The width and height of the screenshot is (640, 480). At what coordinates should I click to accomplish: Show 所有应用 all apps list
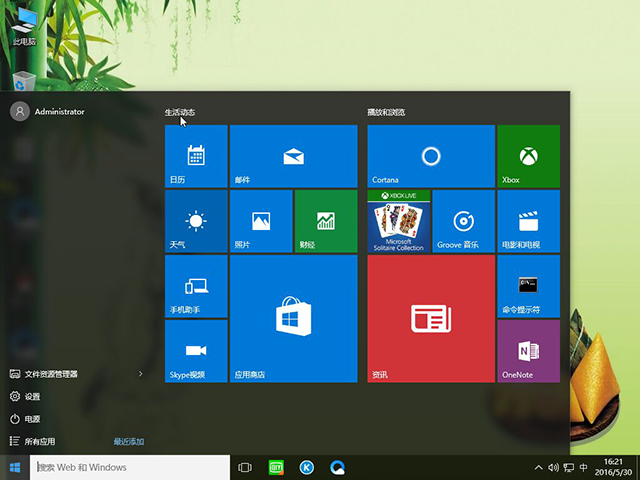(x=40, y=441)
